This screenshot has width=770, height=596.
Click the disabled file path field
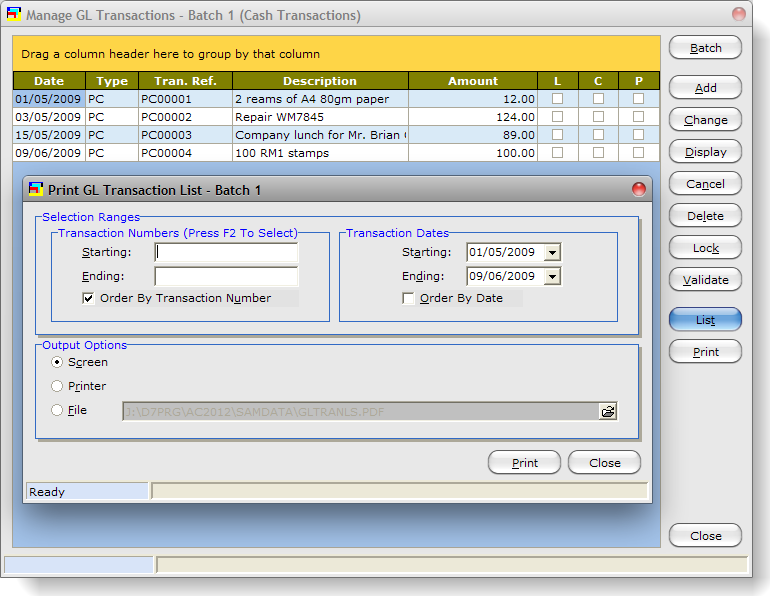pos(360,411)
